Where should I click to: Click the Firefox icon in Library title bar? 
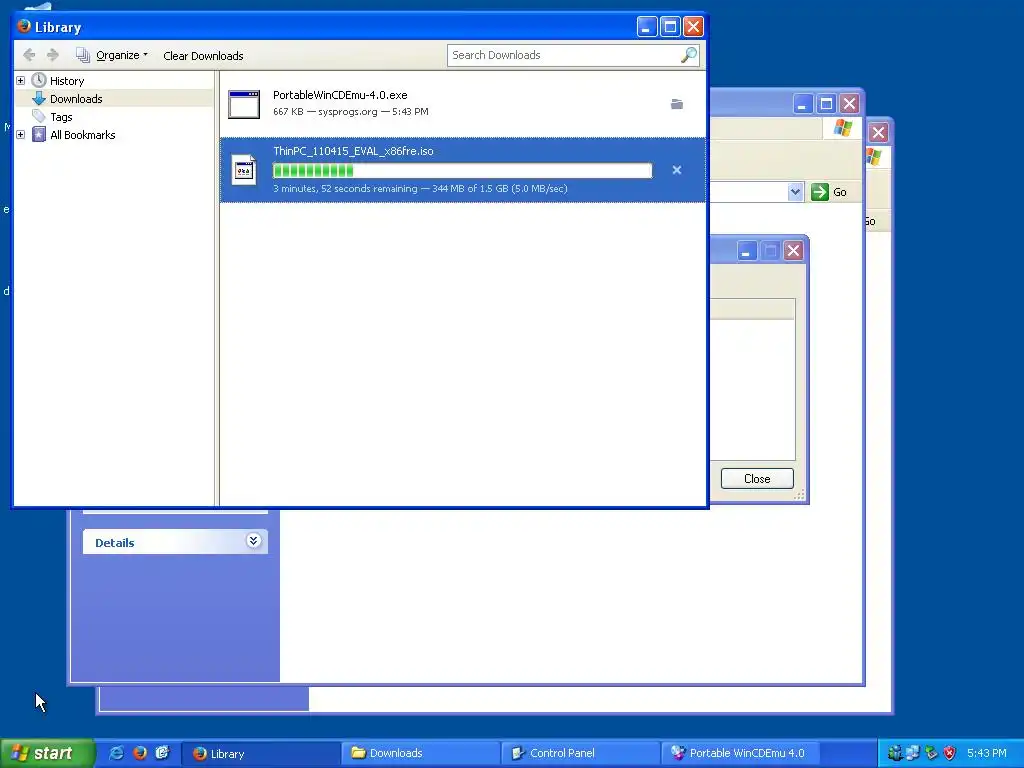tap(24, 27)
